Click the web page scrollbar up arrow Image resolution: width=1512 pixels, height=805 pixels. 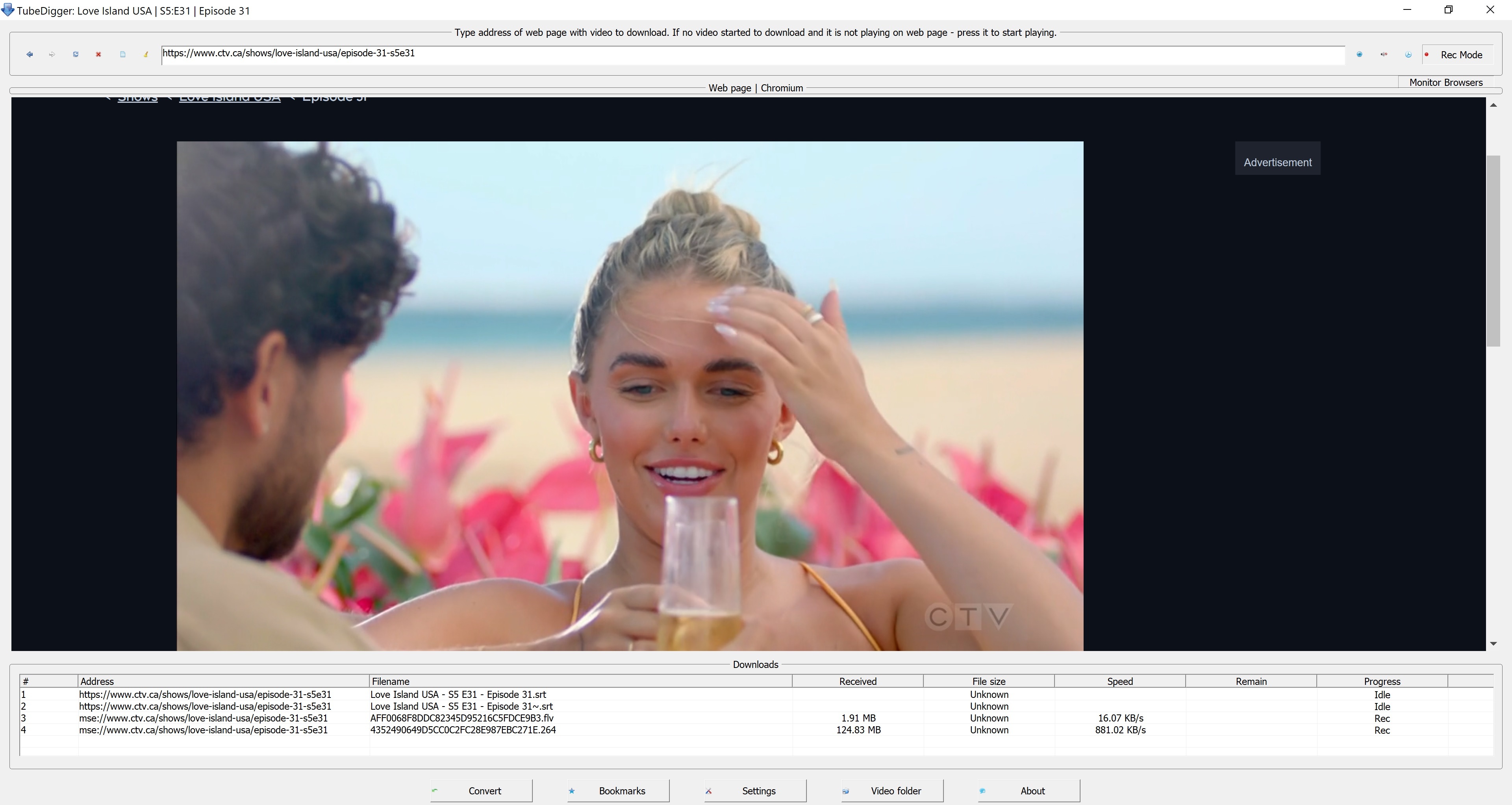coord(1493,105)
